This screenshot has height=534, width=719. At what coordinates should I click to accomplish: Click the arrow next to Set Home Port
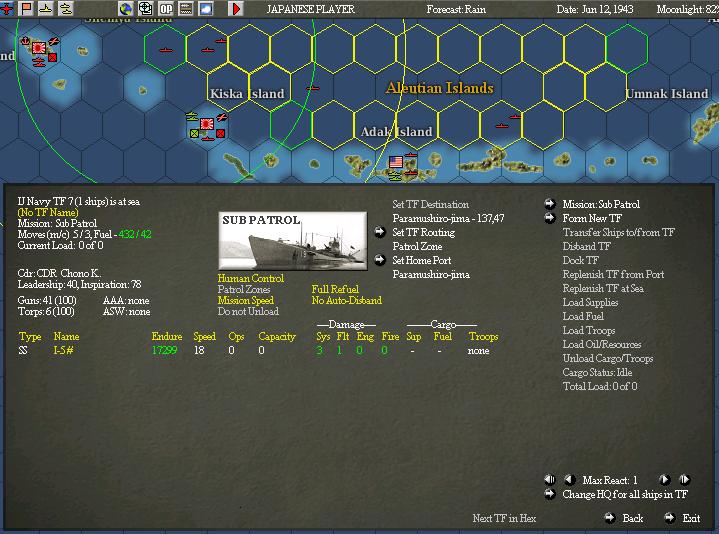click(x=380, y=260)
